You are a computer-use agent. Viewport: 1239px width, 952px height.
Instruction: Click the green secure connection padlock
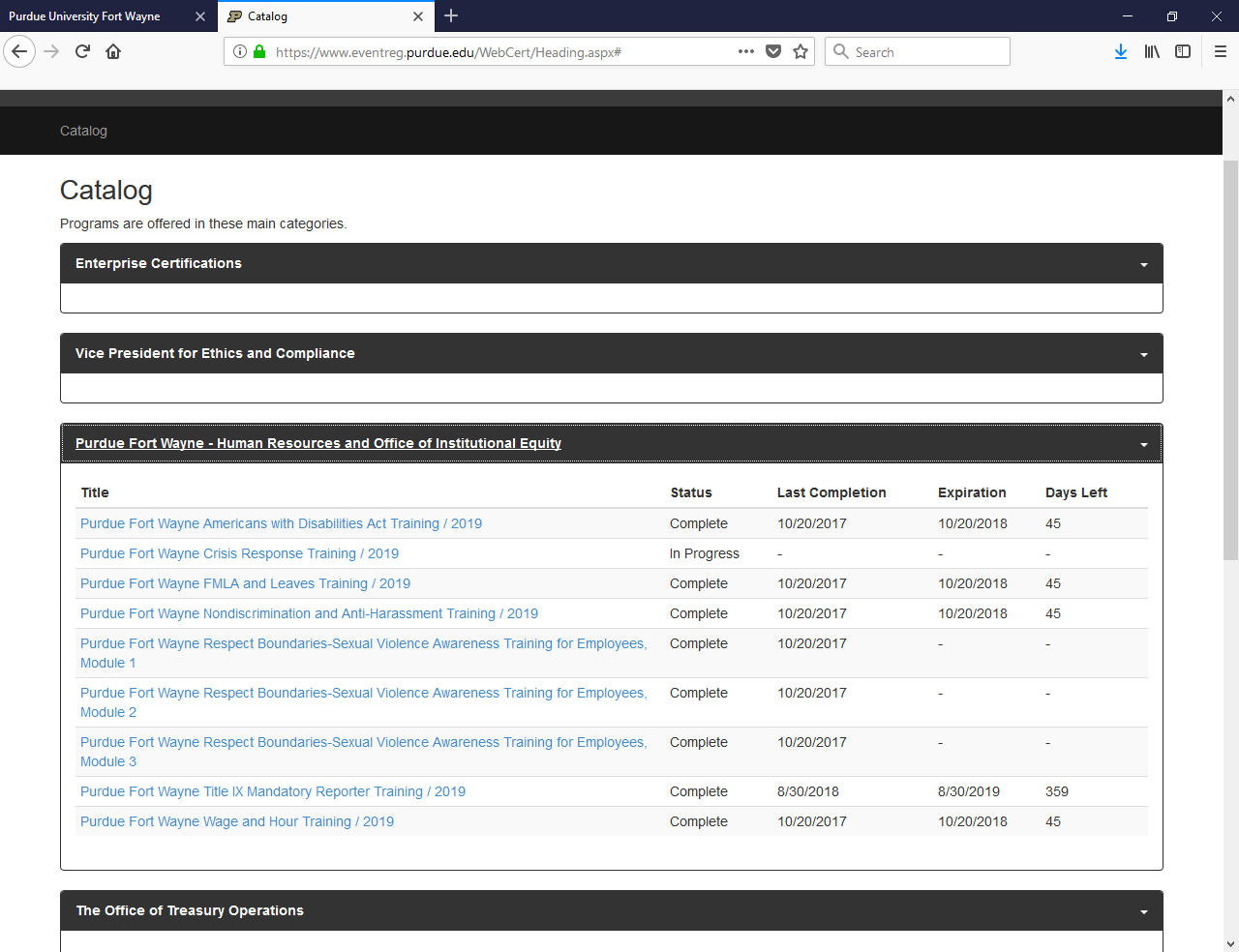point(259,51)
